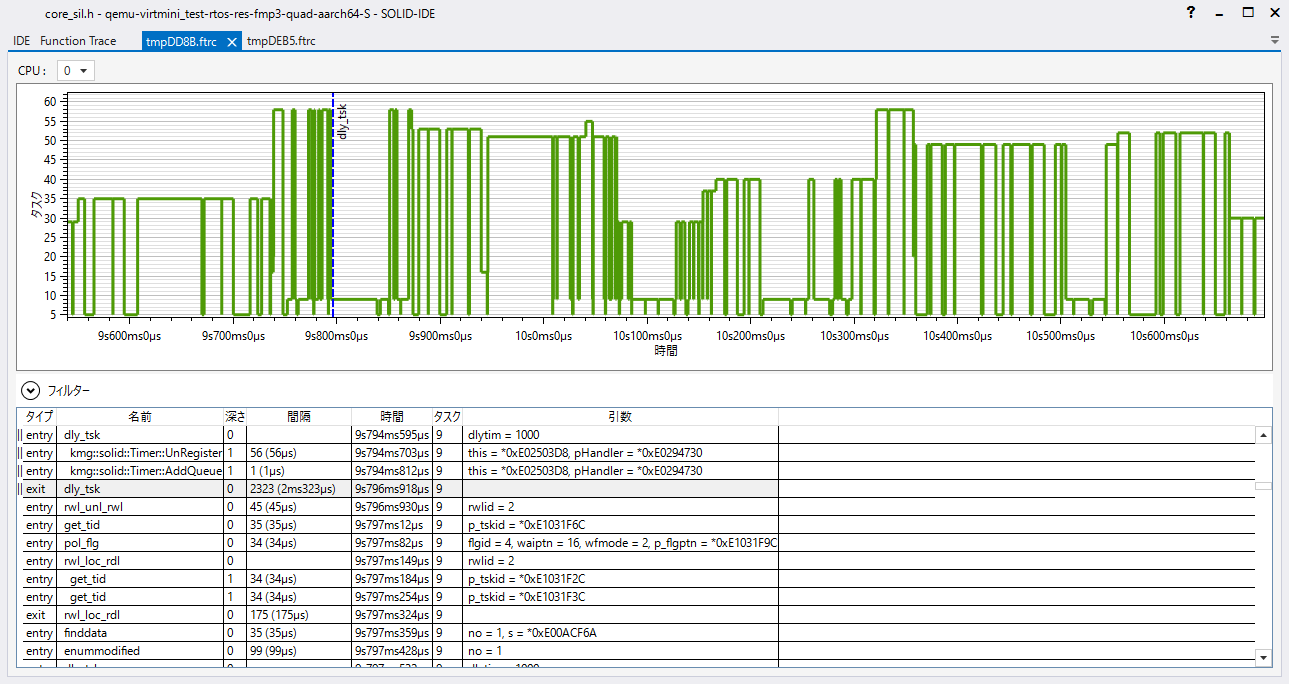The width and height of the screenshot is (1289, 684).
Task: Click the 引数 column header
Action: pyautogui.click(x=619, y=416)
